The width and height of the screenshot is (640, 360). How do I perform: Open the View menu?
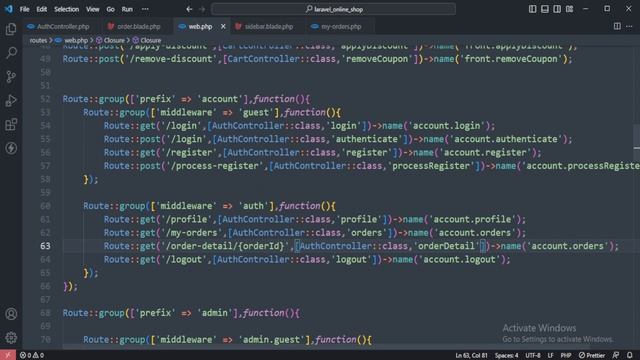click(93, 9)
